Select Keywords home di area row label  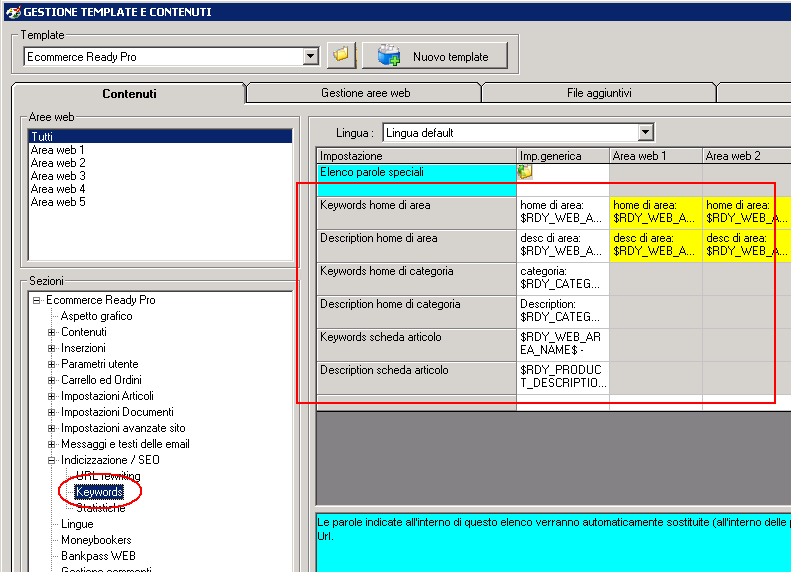tap(417, 213)
